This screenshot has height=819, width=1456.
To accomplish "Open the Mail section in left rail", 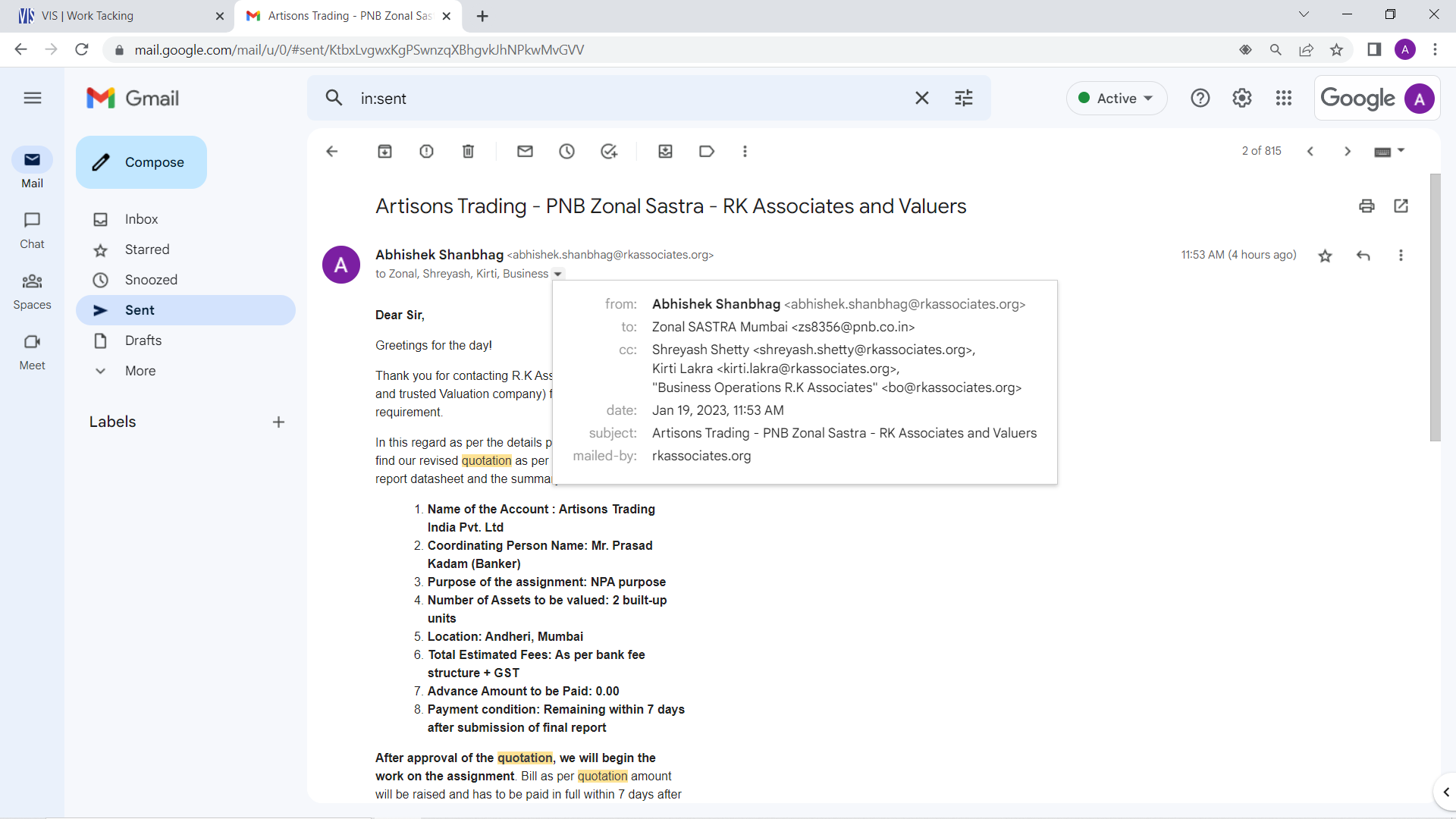I will 32,168.
